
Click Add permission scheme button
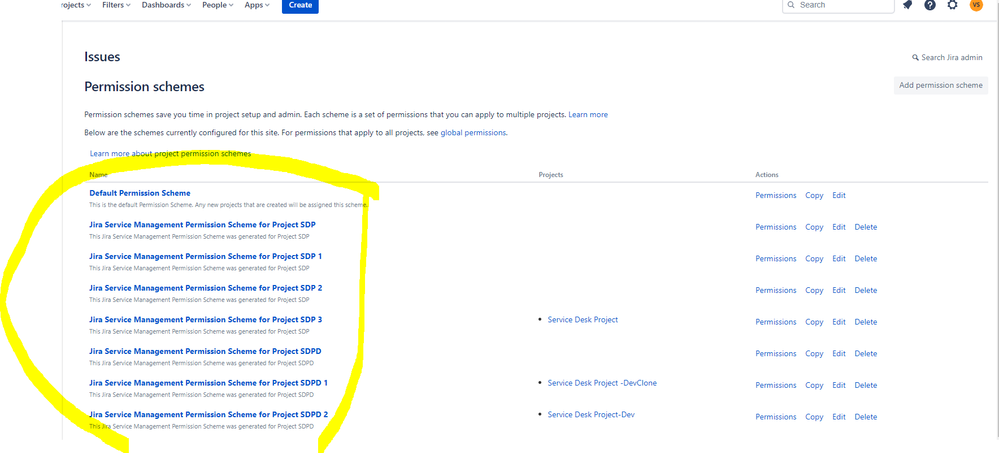coord(941,85)
